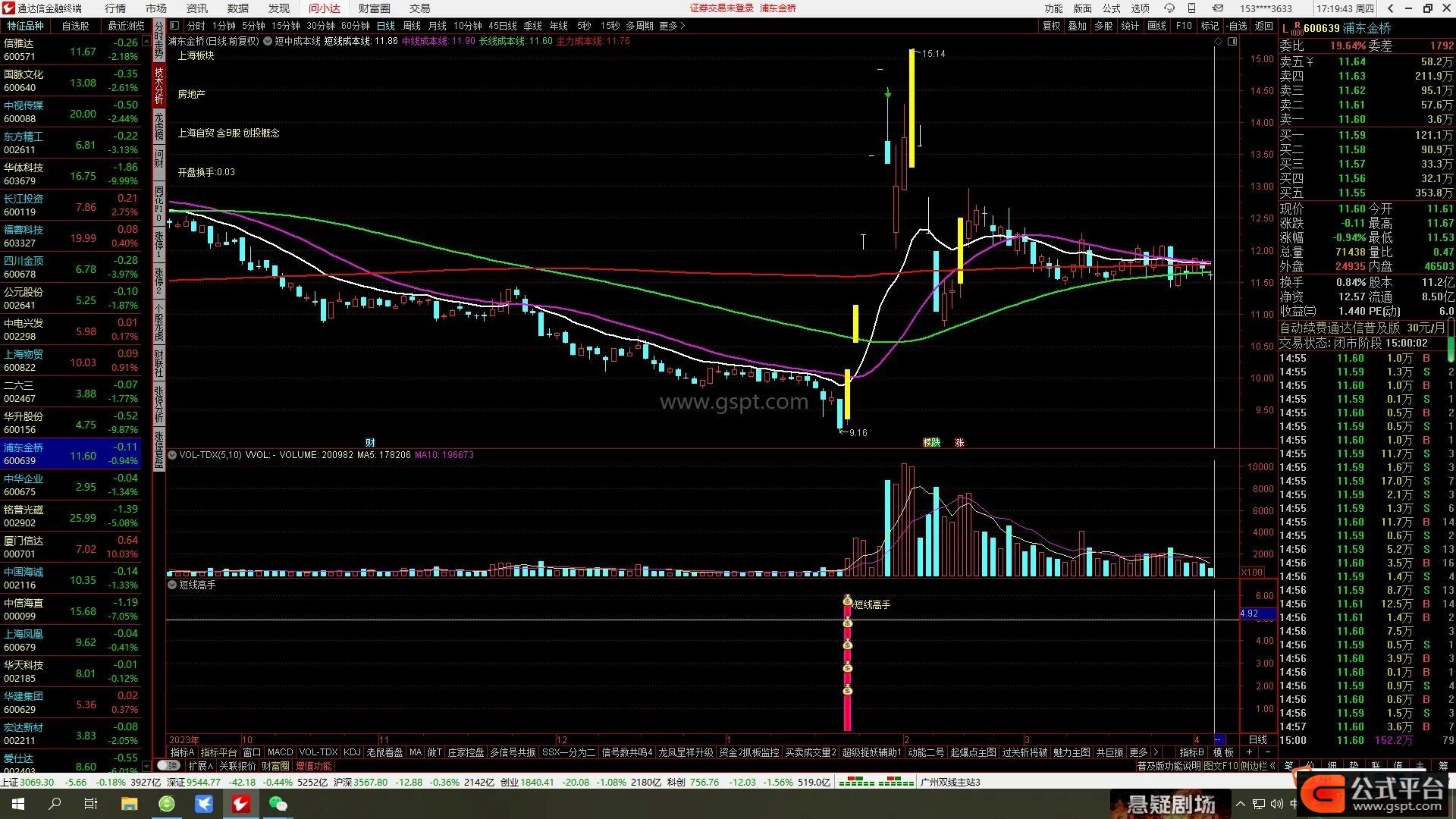
Task: Open the 公式 menu
Action: point(1112,8)
